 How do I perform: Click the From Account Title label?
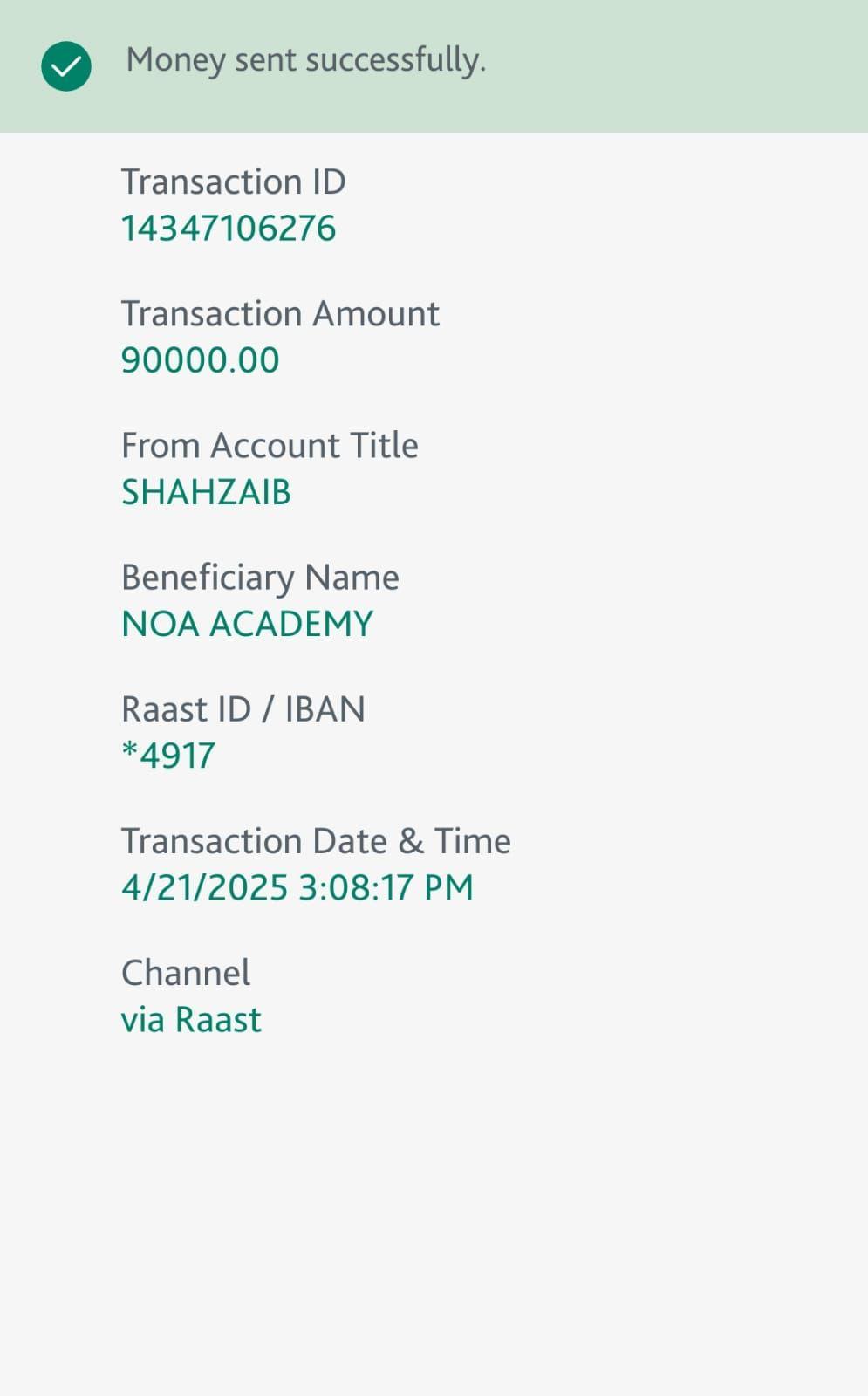coord(269,445)
